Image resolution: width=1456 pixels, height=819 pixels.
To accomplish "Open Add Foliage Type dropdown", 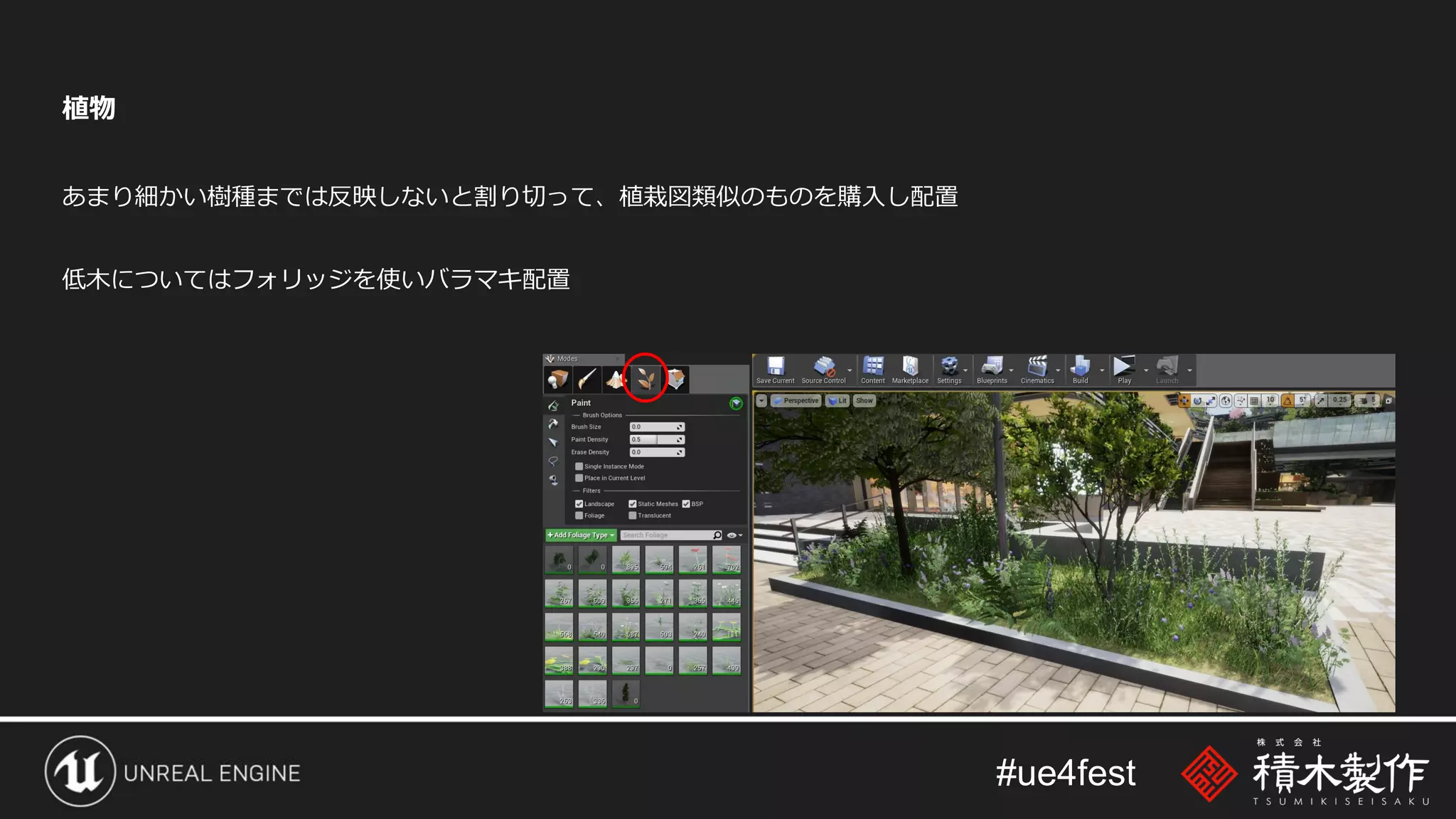I will pyautogui.click(x=580, y=535).
